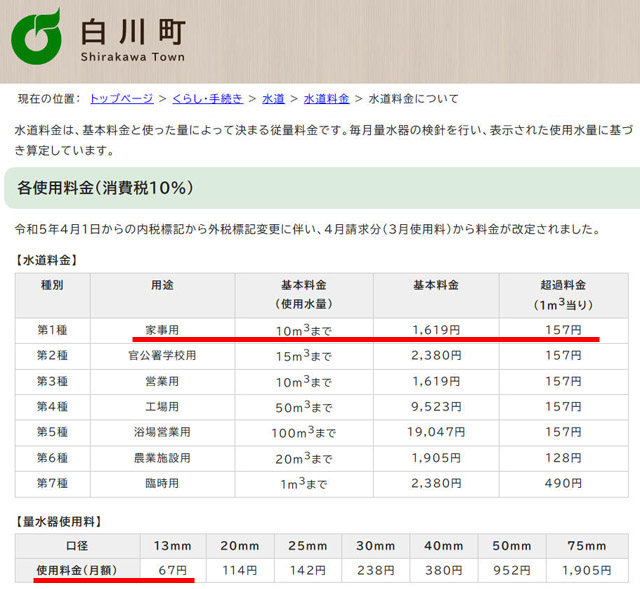The image size is (640, 589).
Task: Click the 【水道料金】 table caption
Action: pyautogui.click(x=46, y=260)
